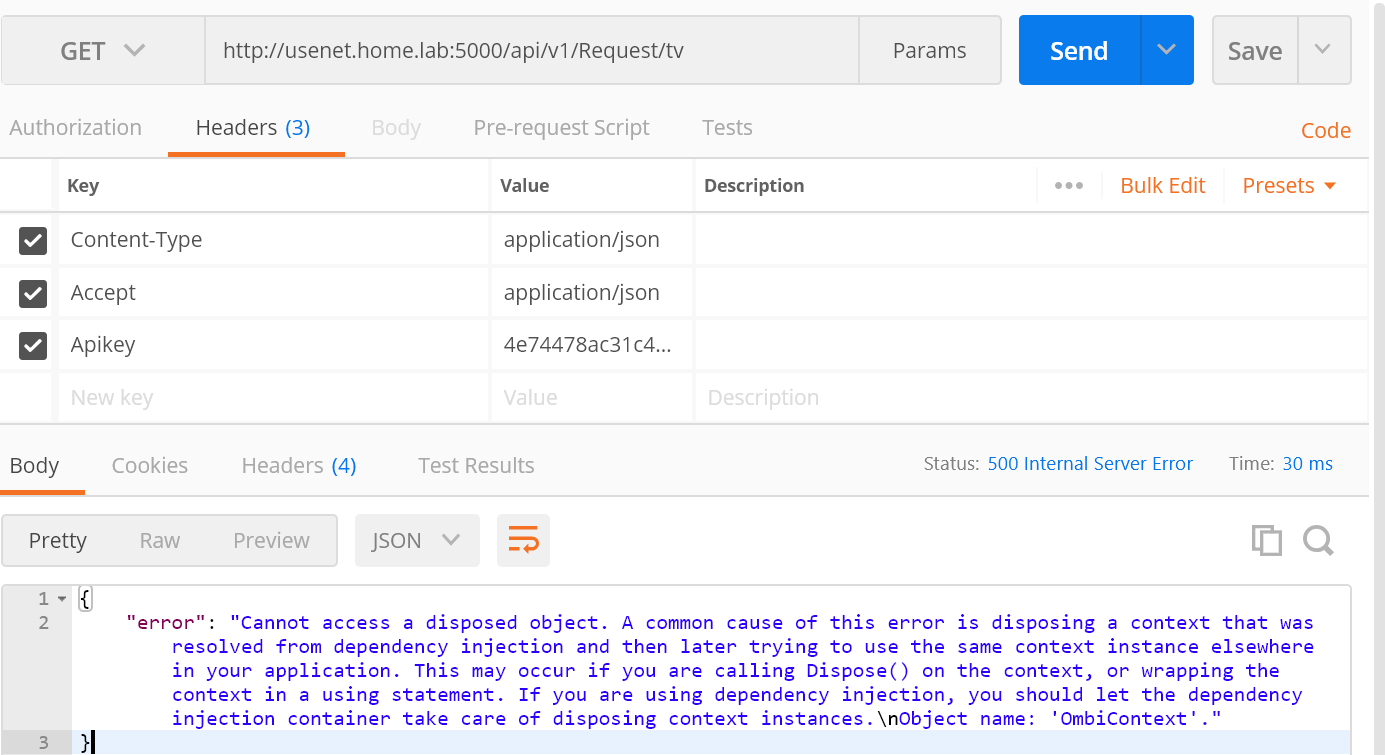Send the request to the Ombi API
1385x755 pixels.
1078,50
